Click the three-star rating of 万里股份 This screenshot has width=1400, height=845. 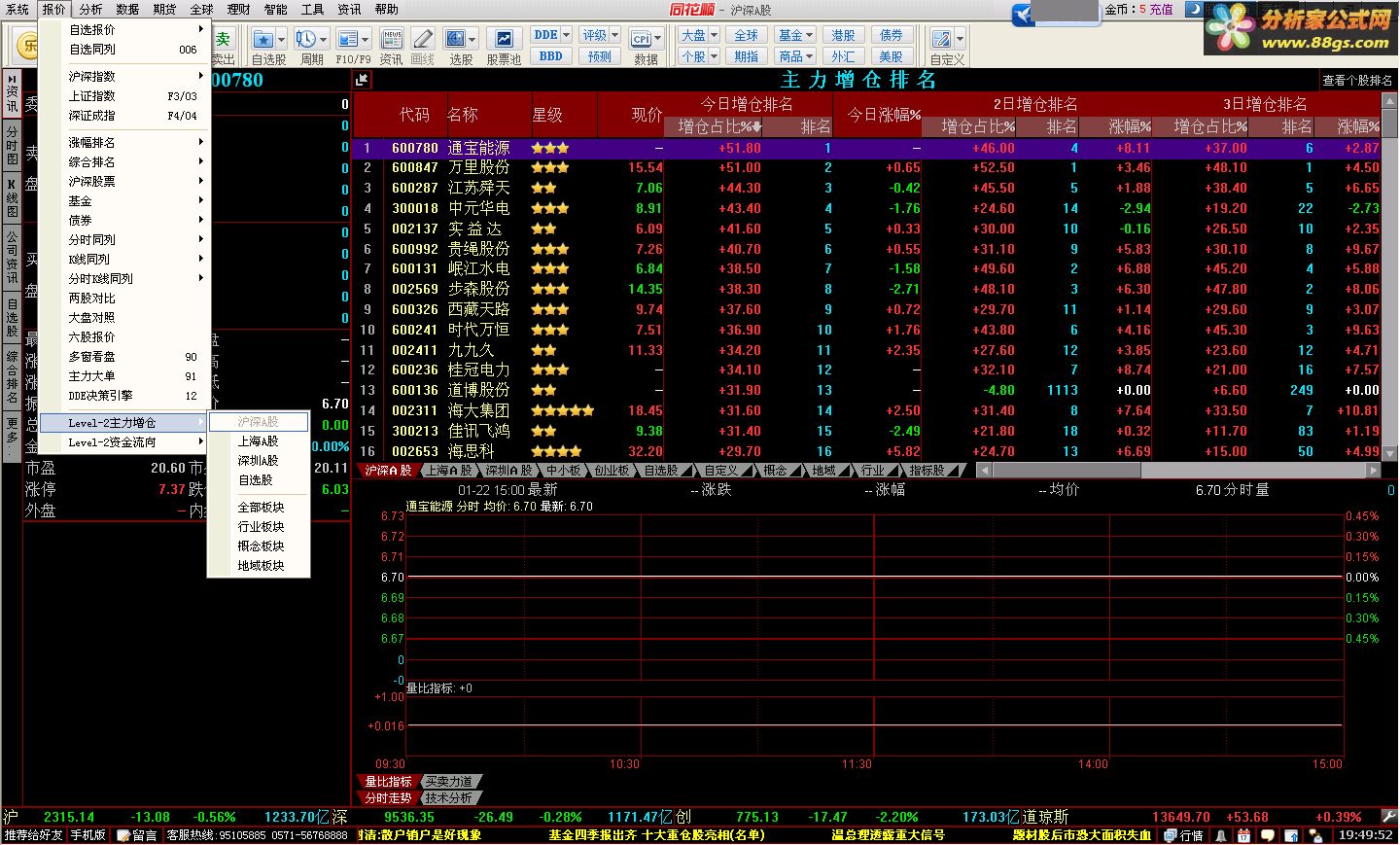coord(550,168)
